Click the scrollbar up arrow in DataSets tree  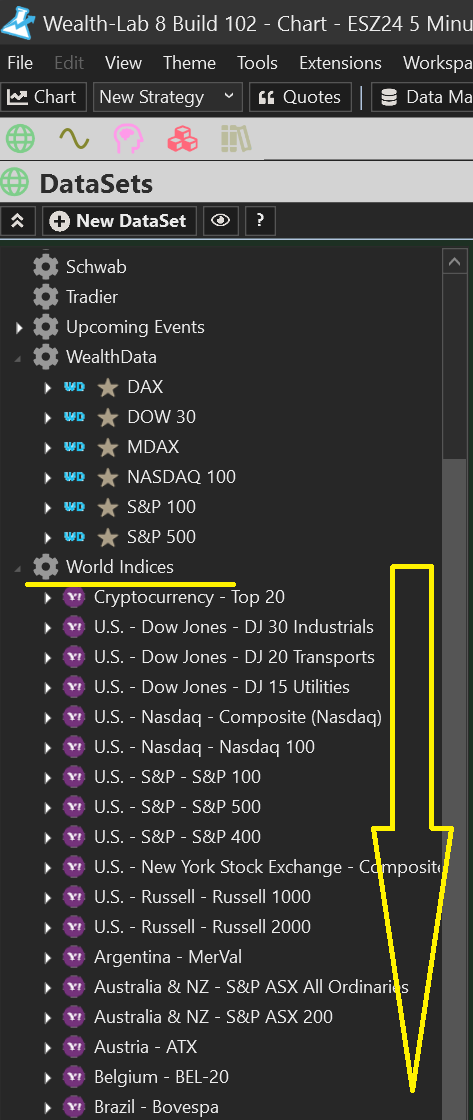click(x=454, y=262)
